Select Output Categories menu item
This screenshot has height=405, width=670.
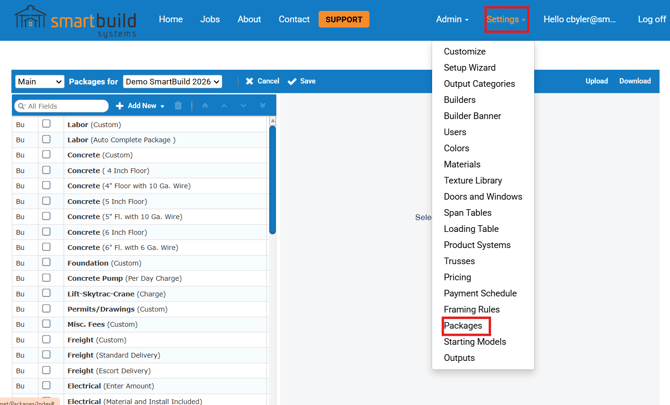point(479,84)
